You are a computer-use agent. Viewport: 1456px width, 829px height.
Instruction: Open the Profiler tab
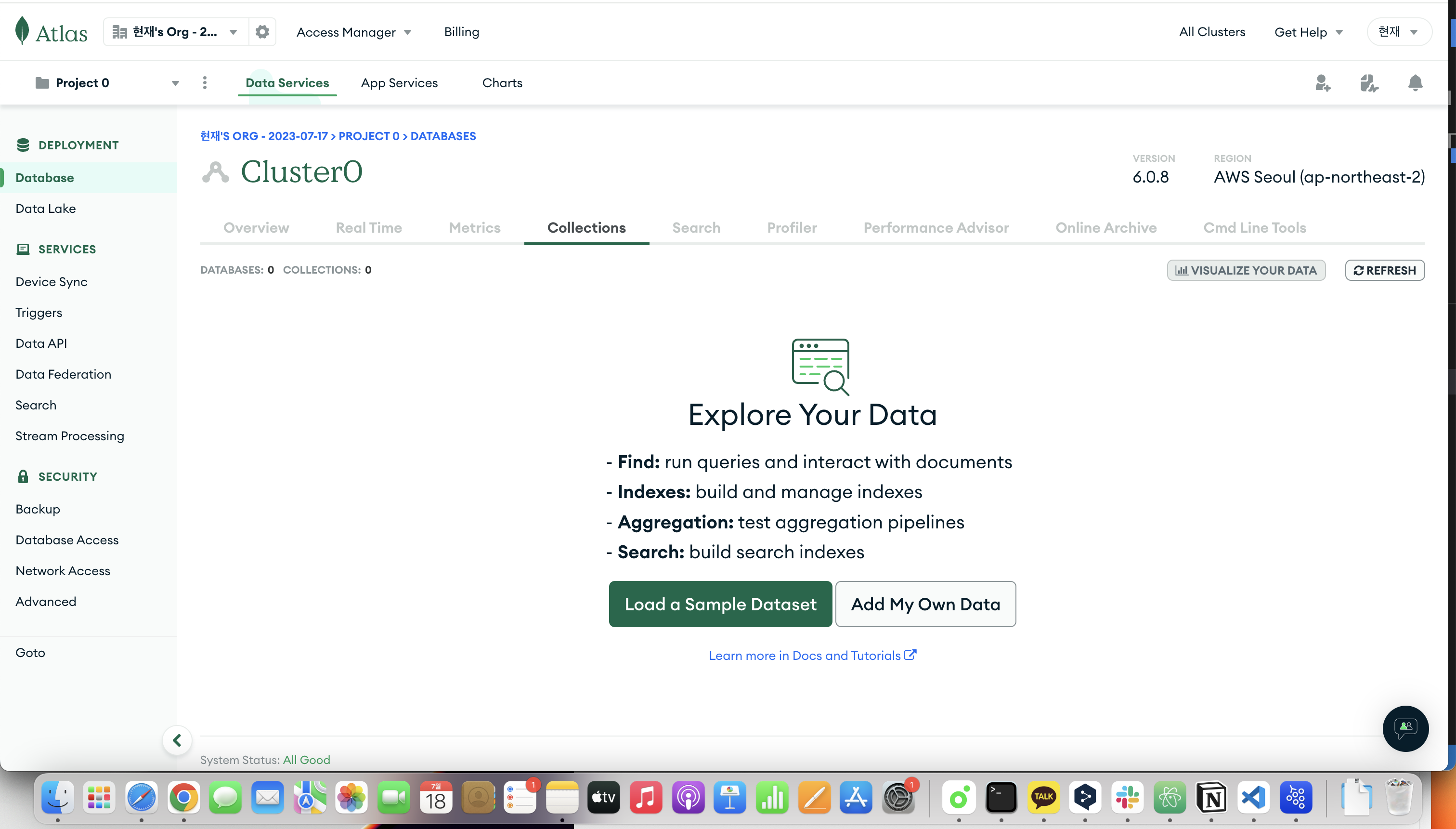[792, 228]
